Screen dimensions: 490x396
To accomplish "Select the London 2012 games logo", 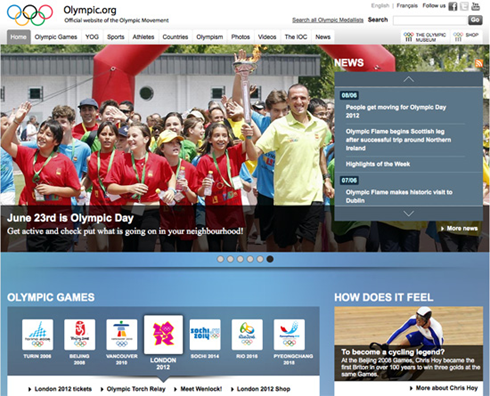I will pyautogui.click(x=163, y=334).
